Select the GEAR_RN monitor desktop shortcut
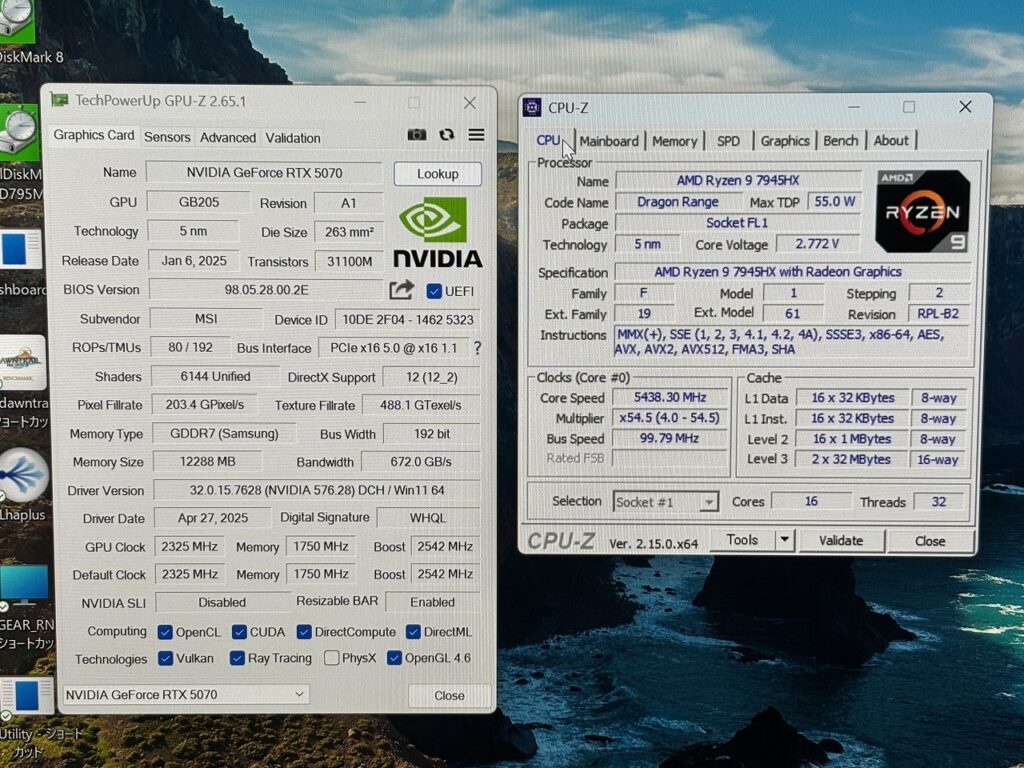This screenshot has height=768, width=1024. (x=25, y=607)
